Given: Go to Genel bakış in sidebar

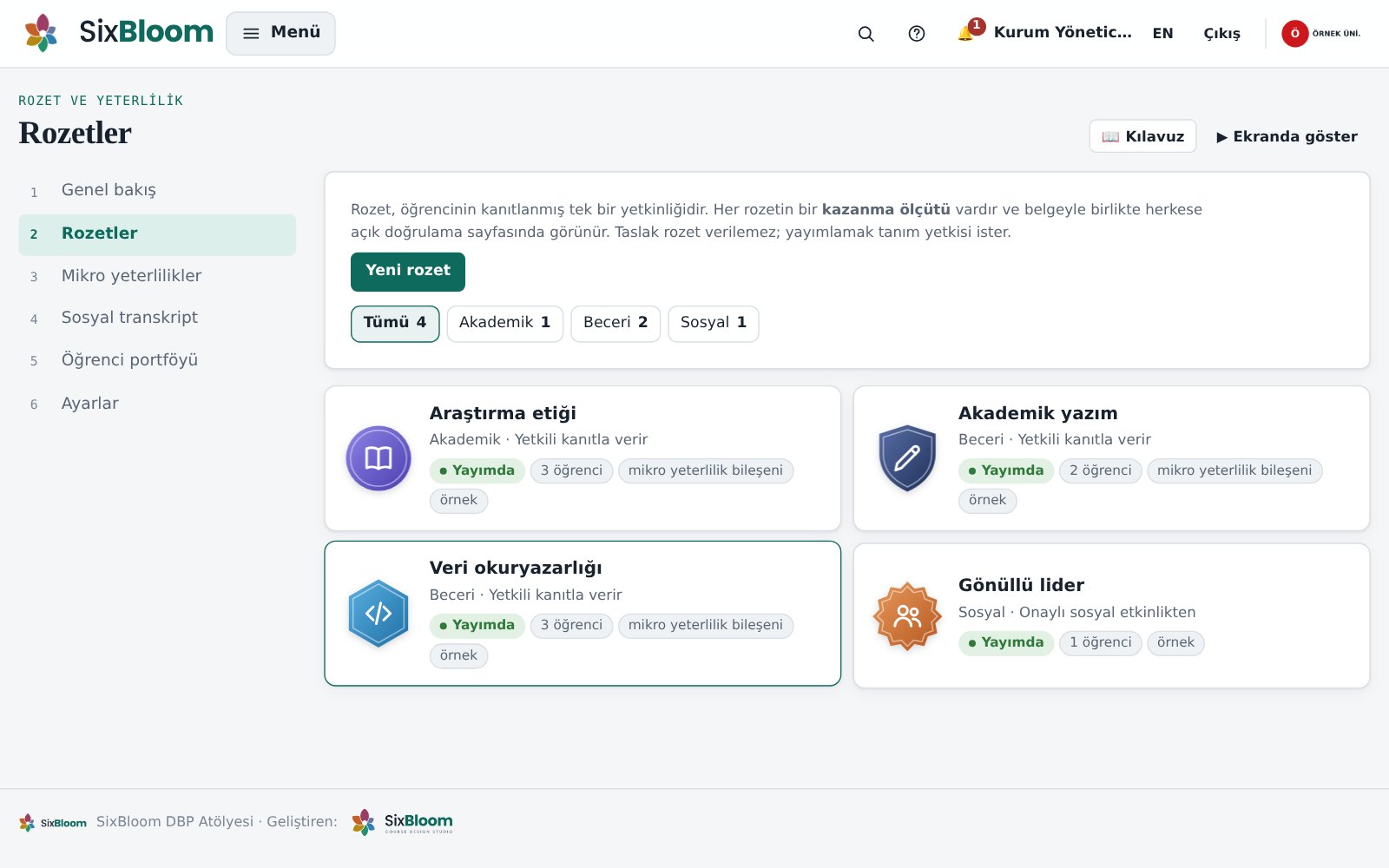Looking at the screenshot, I should click(x=157, y=190).
